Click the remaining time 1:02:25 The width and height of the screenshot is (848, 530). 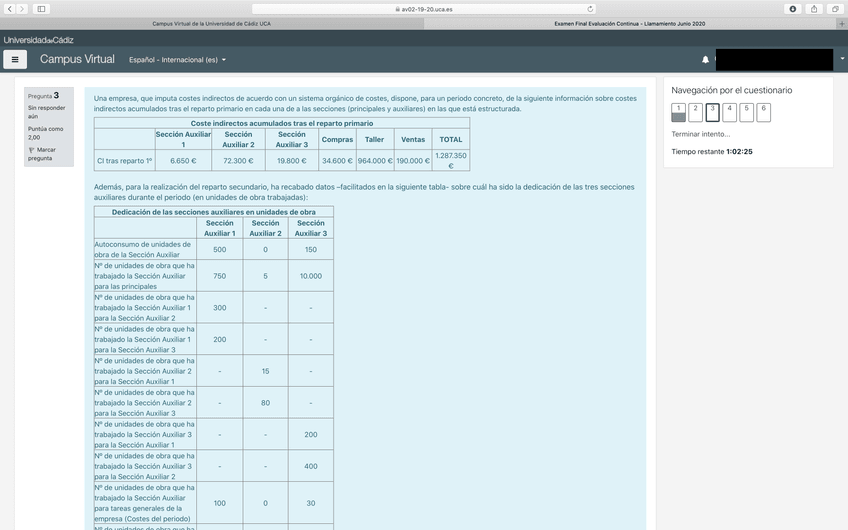(x=739, y=151)
